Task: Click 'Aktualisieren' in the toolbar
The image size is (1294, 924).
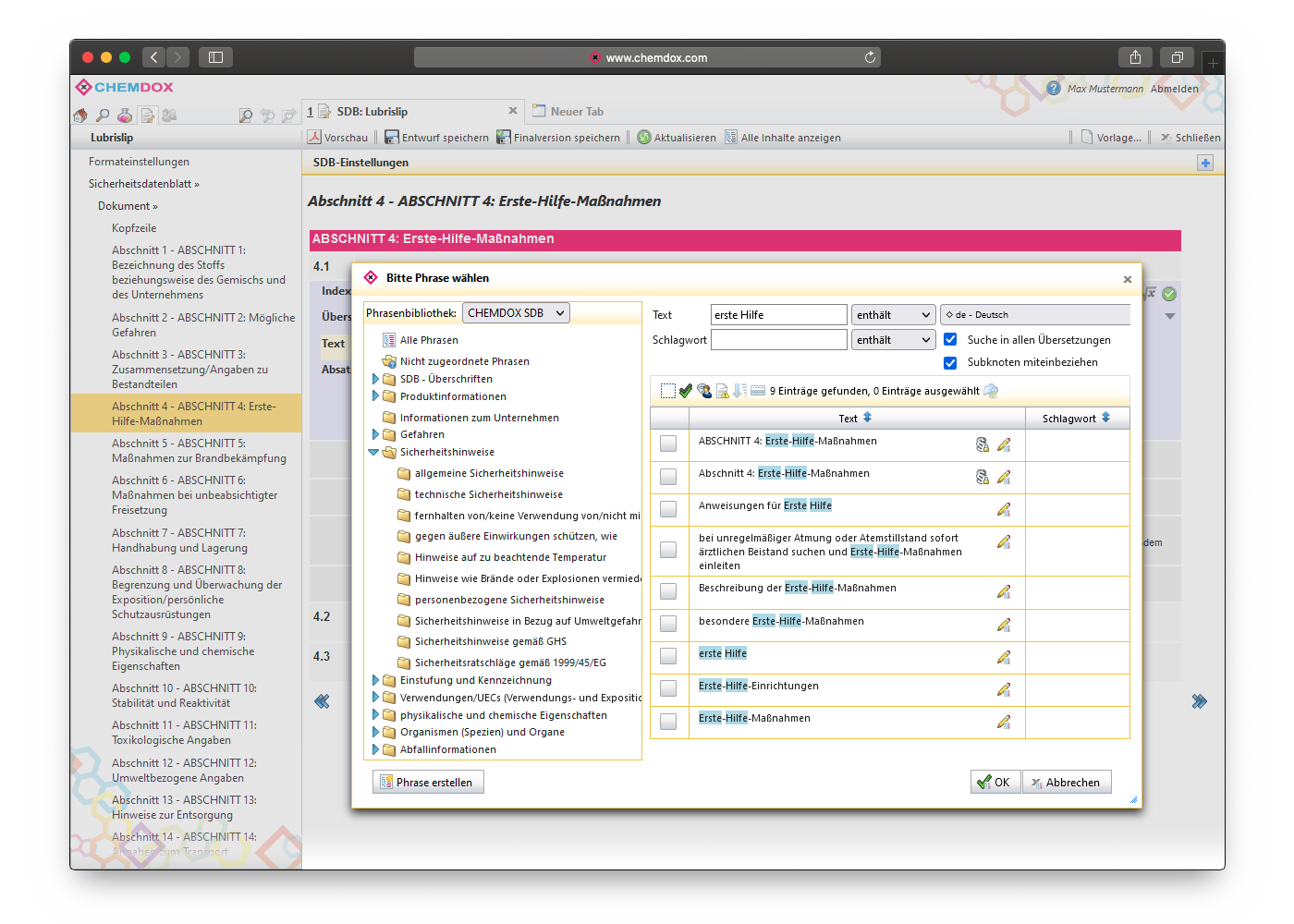Action: point(677,138)
